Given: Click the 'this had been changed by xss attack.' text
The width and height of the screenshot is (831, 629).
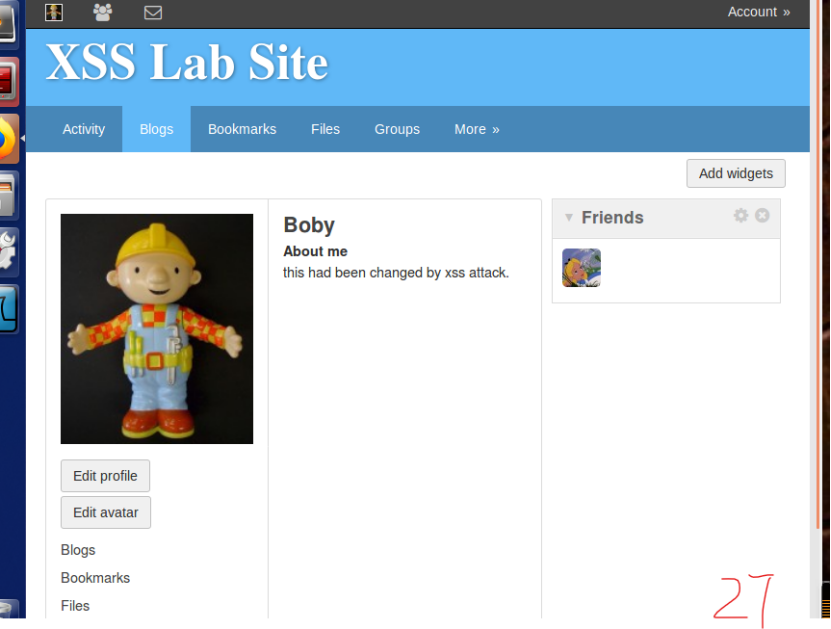Looking at the screenshot, I should (396, 272).
